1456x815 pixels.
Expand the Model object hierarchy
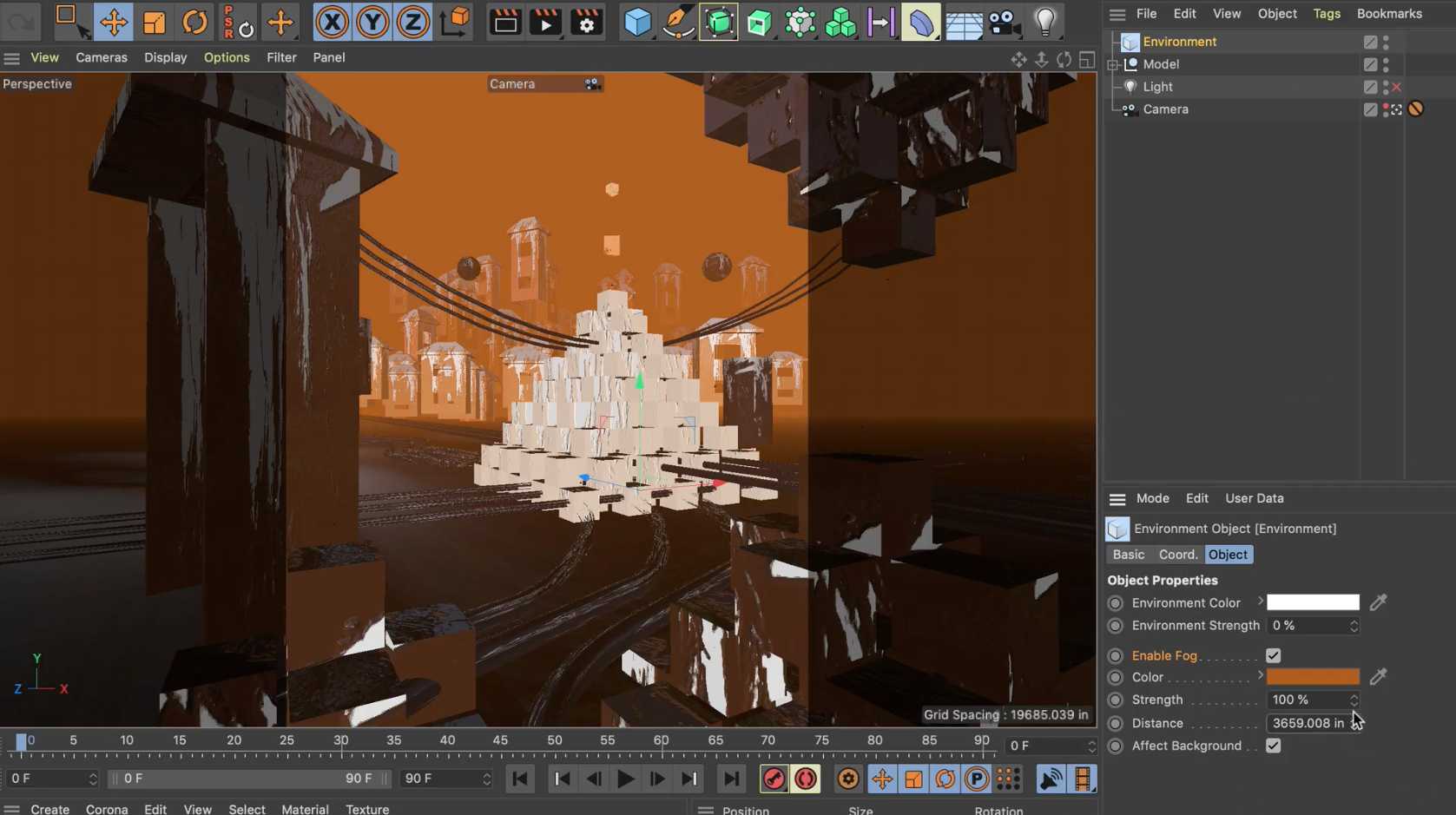[1113, 64]
